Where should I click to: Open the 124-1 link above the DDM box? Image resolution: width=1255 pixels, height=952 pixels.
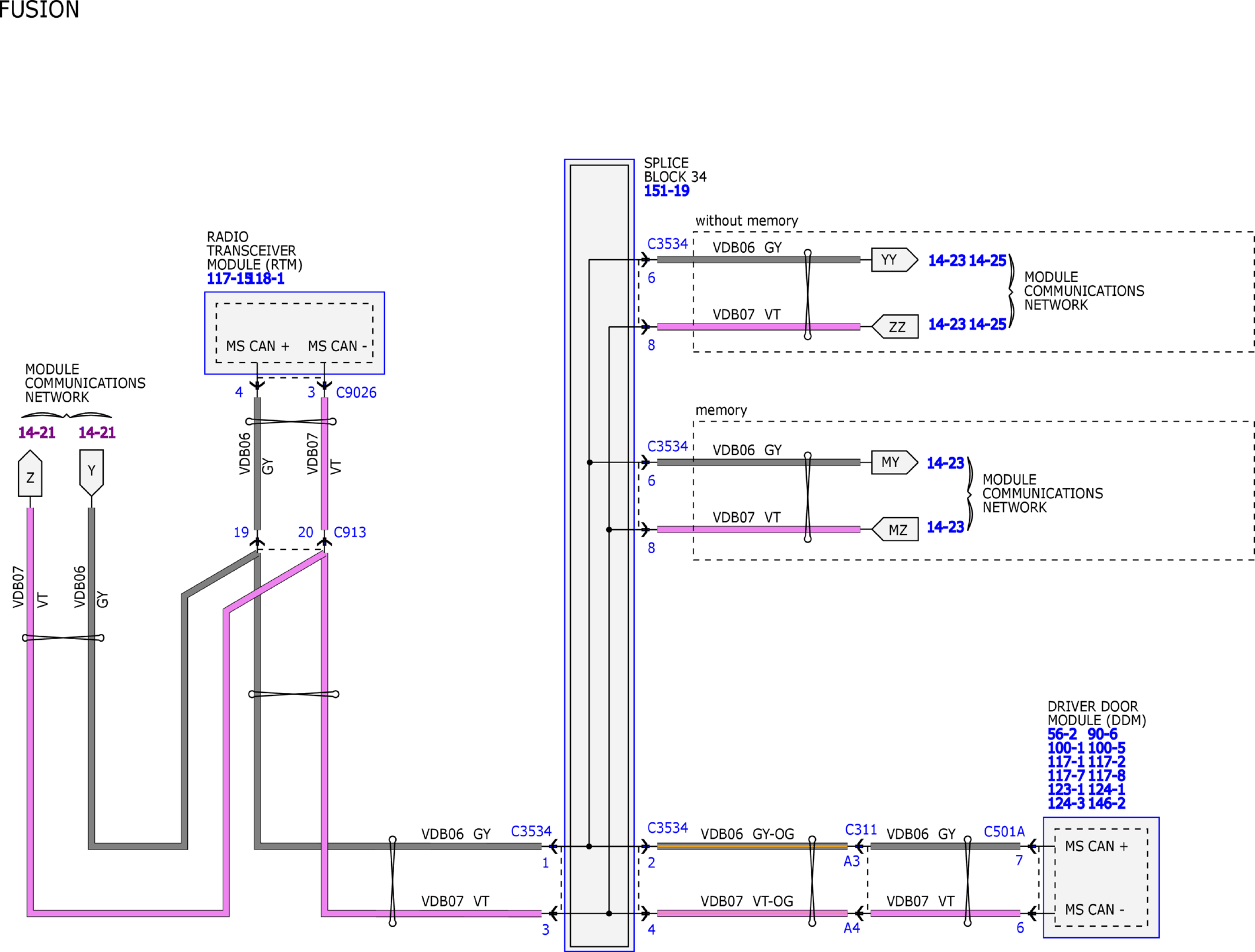1107,789
